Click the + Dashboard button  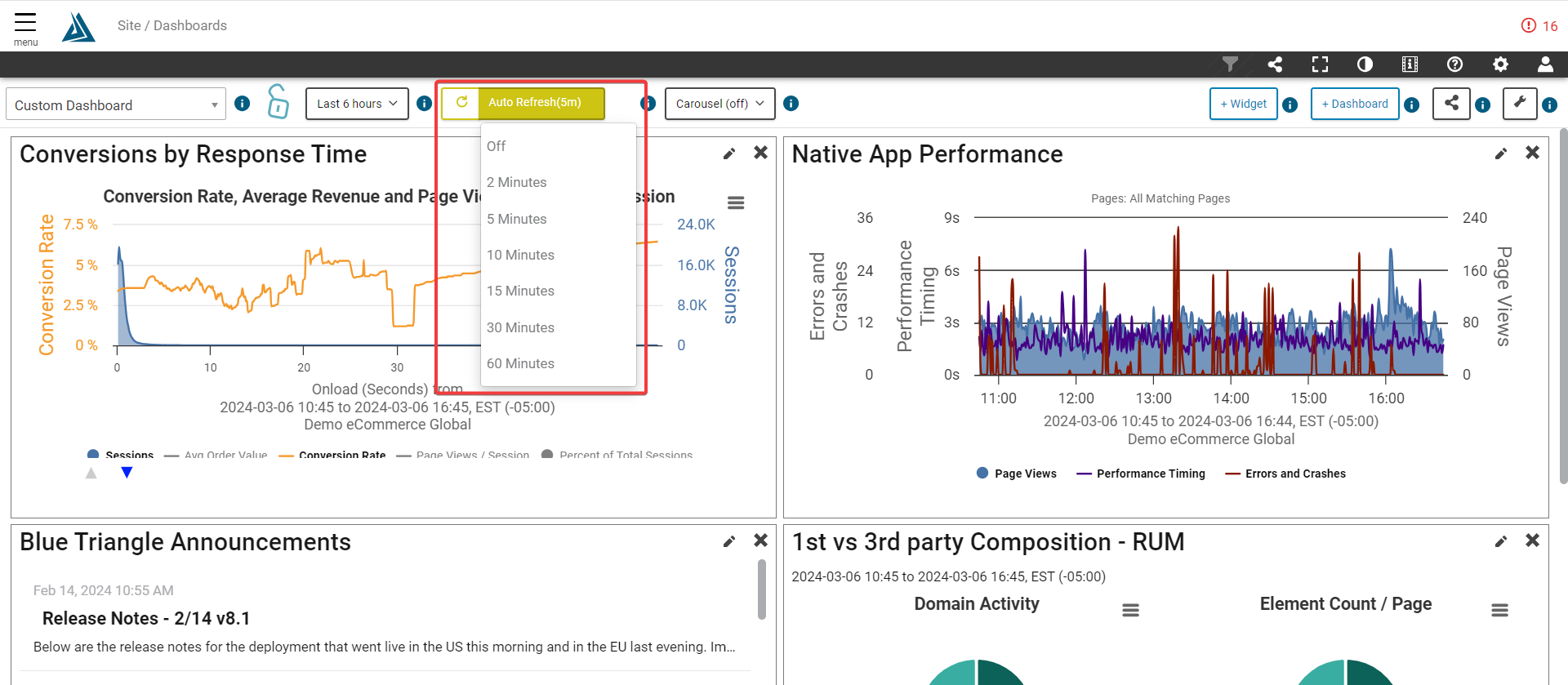pos(1355,104)
